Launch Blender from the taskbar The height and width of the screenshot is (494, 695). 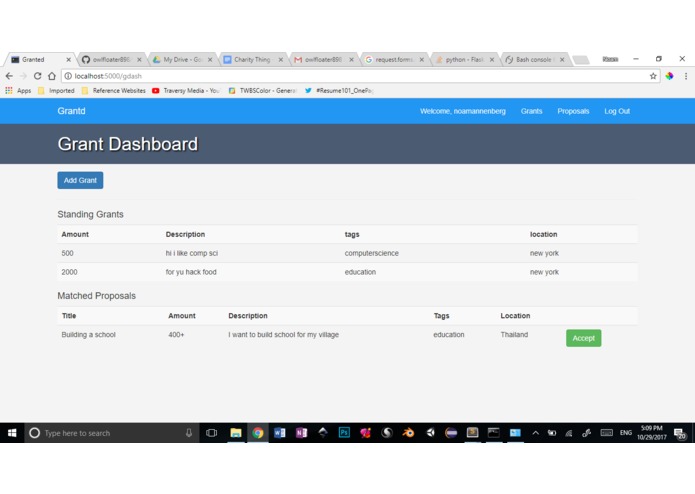(408, 433)
